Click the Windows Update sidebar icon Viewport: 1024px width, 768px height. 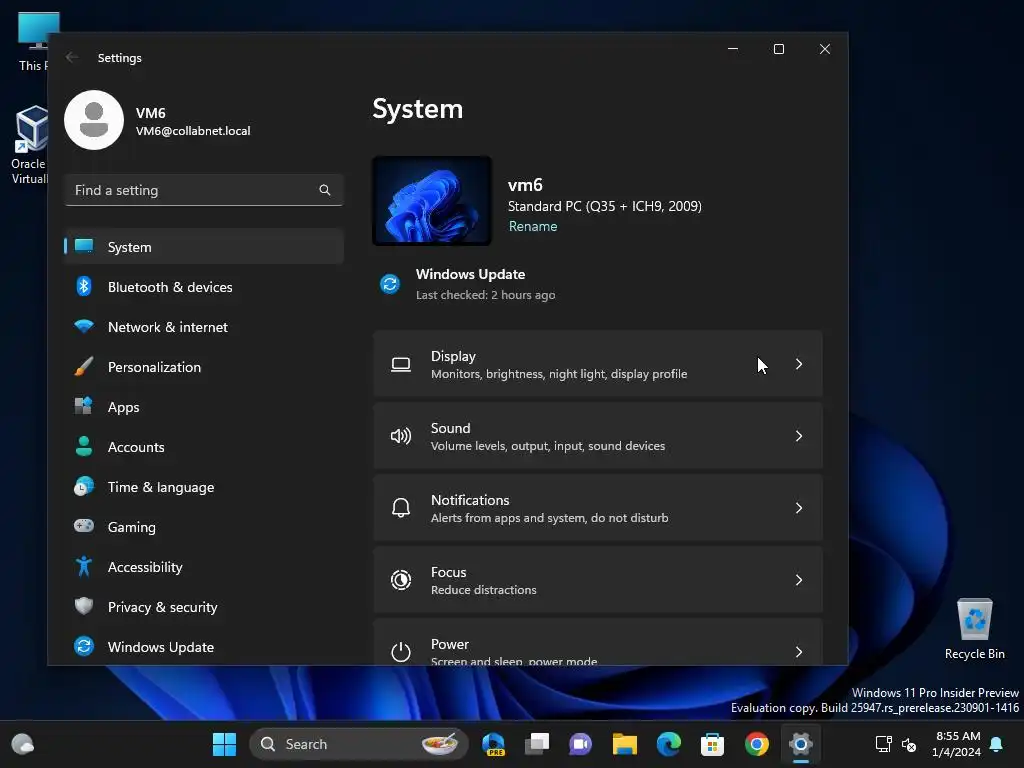84,646
